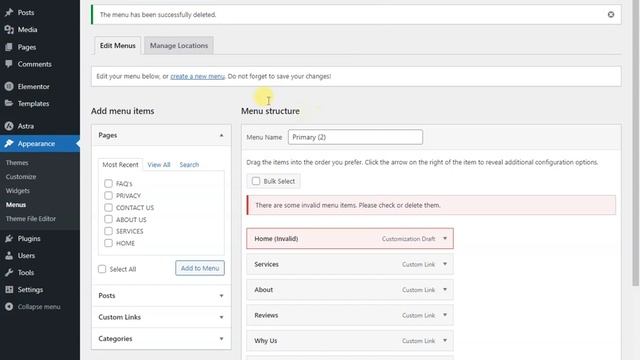Check the ABOUT US page checkbox

(x=108, y=219)
